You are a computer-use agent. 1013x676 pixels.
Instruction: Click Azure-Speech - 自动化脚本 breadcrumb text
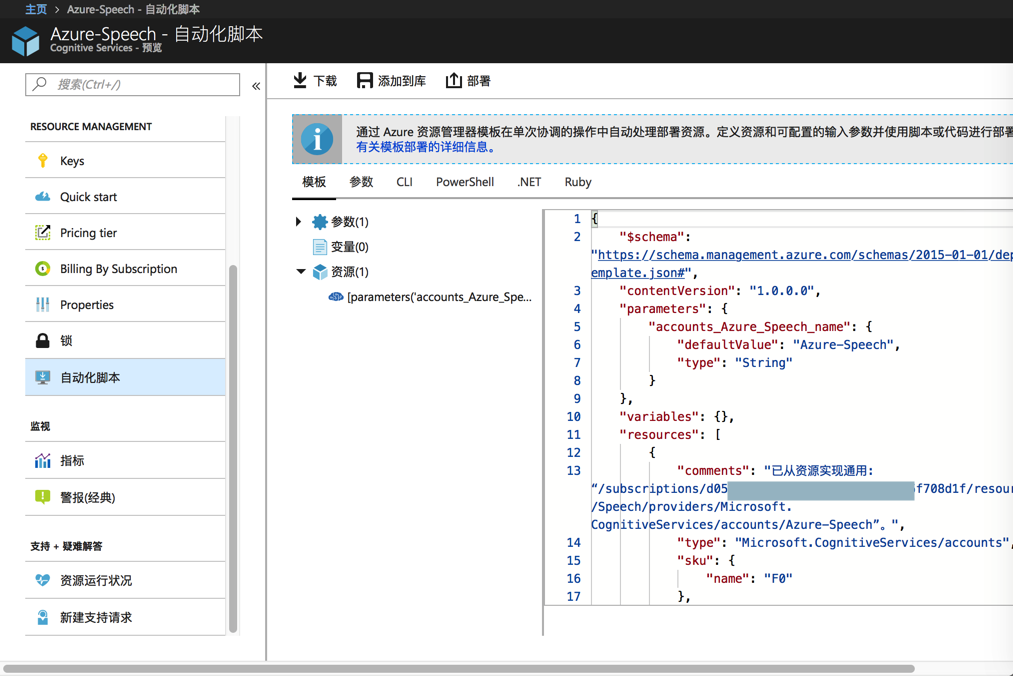tap(133, 9)
